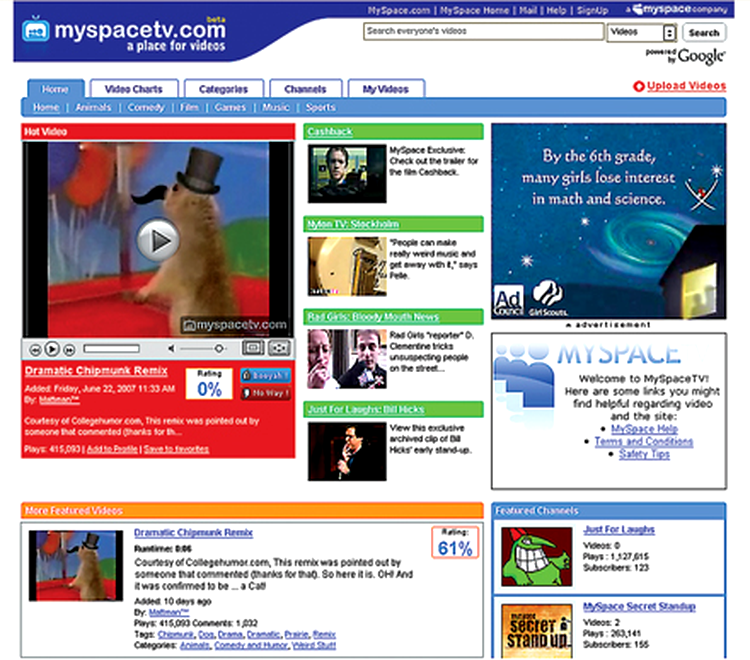Vote No Way! thumbs-down on hot video
The image size is (750, 660).
(x=265, y=393)
